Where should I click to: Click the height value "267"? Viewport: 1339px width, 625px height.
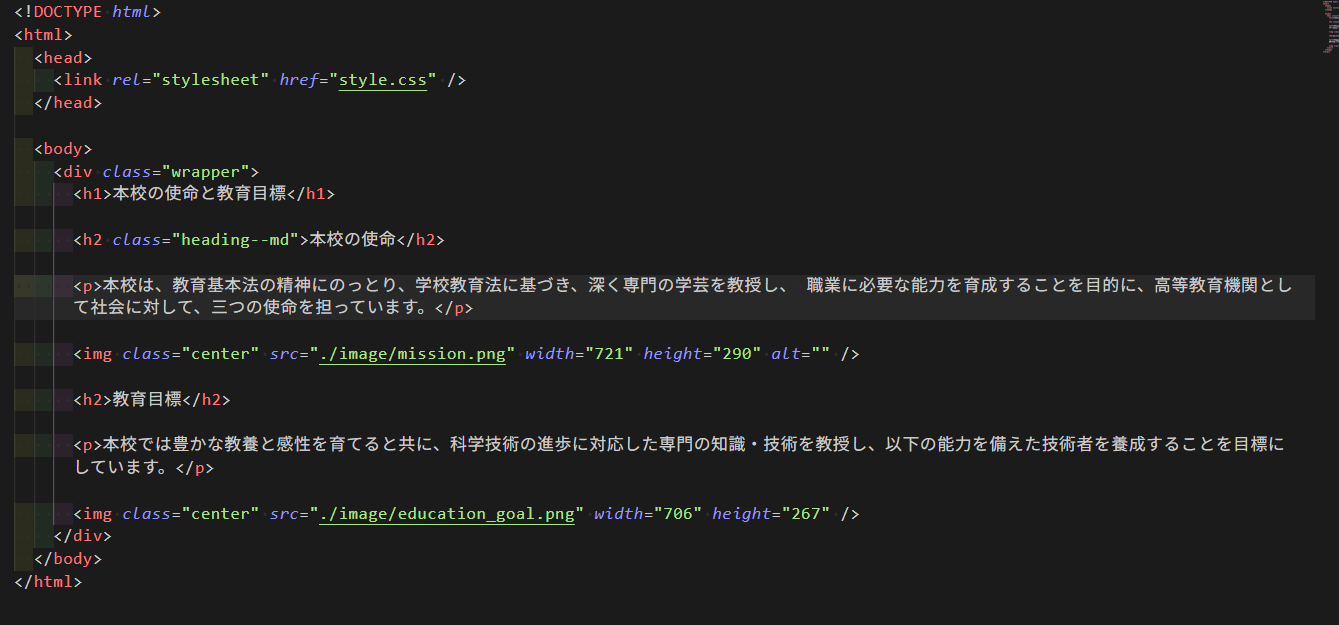(807, 514)
